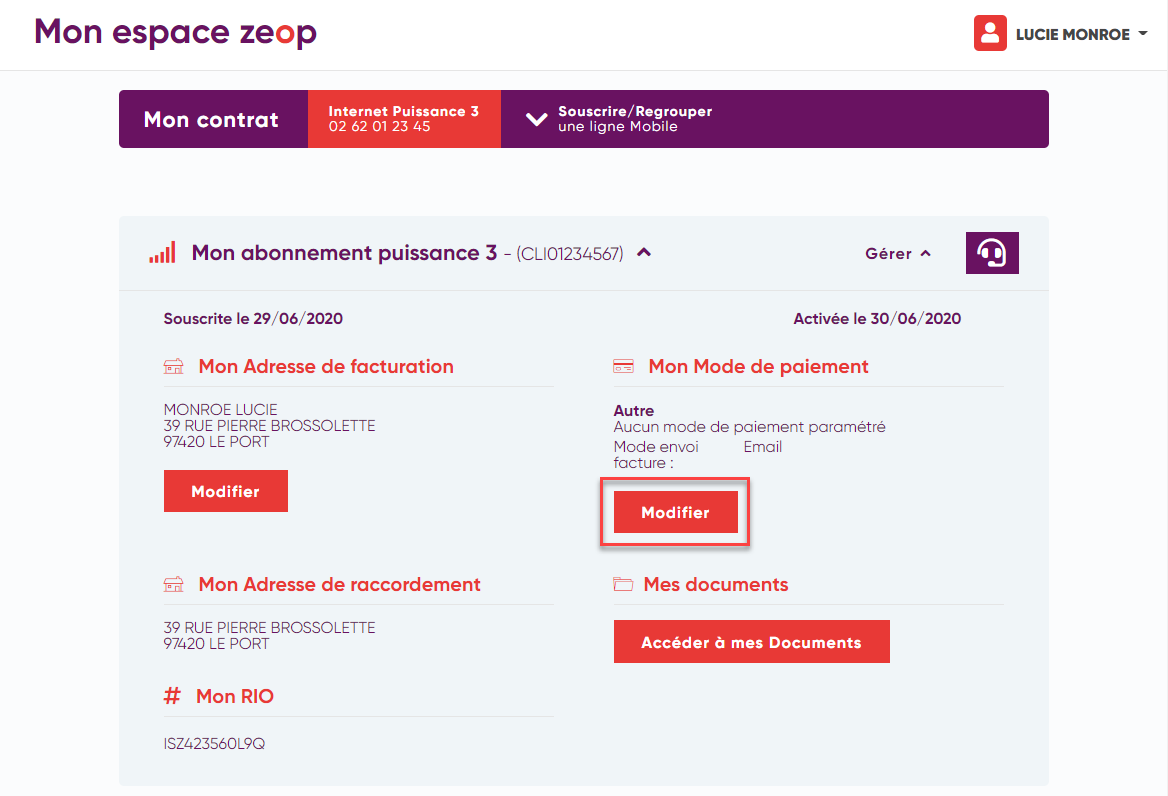The height and width of the screenshot is (796, 1168).
Task: Click the documents folder icon
Action: pyautogui.click(x=623, y=585)
